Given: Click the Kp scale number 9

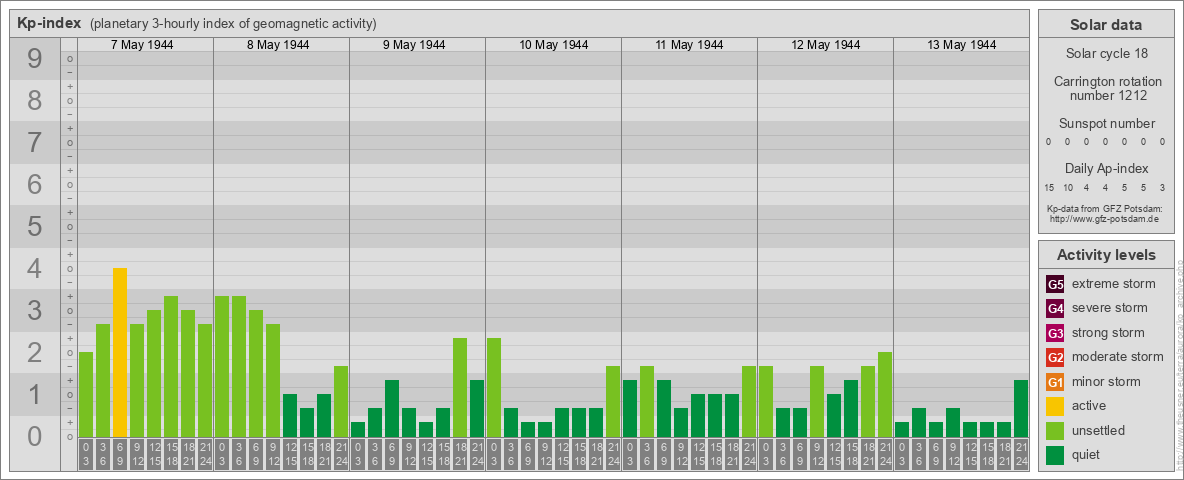Looking at the screenshot, I should [x=35, y=59].
